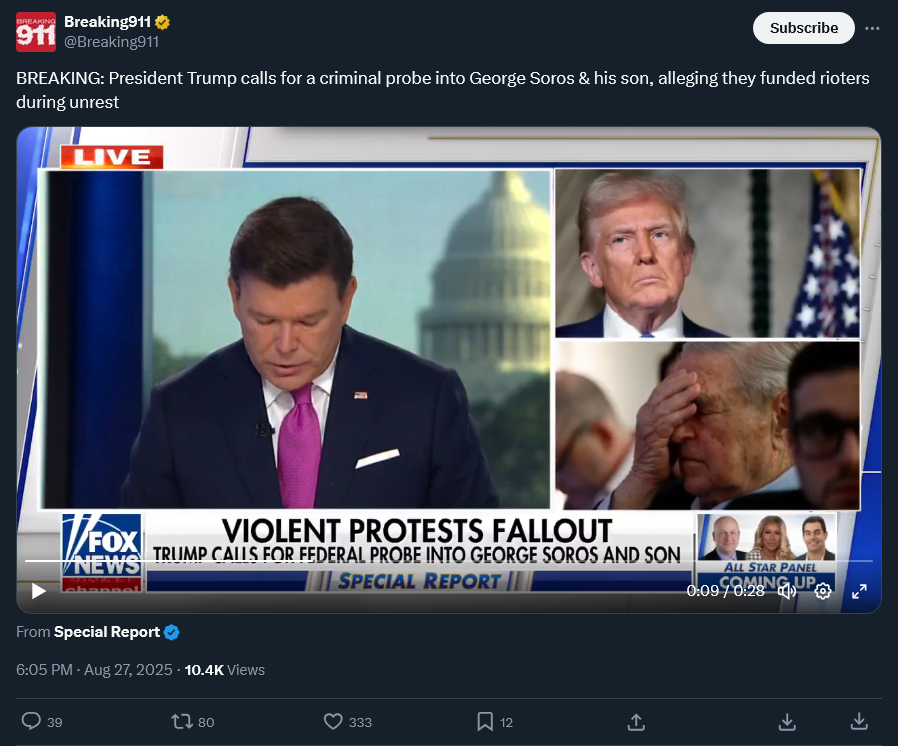898x746 pixels.
Task: Like the post with heart icon
Action: click(334, 721)
